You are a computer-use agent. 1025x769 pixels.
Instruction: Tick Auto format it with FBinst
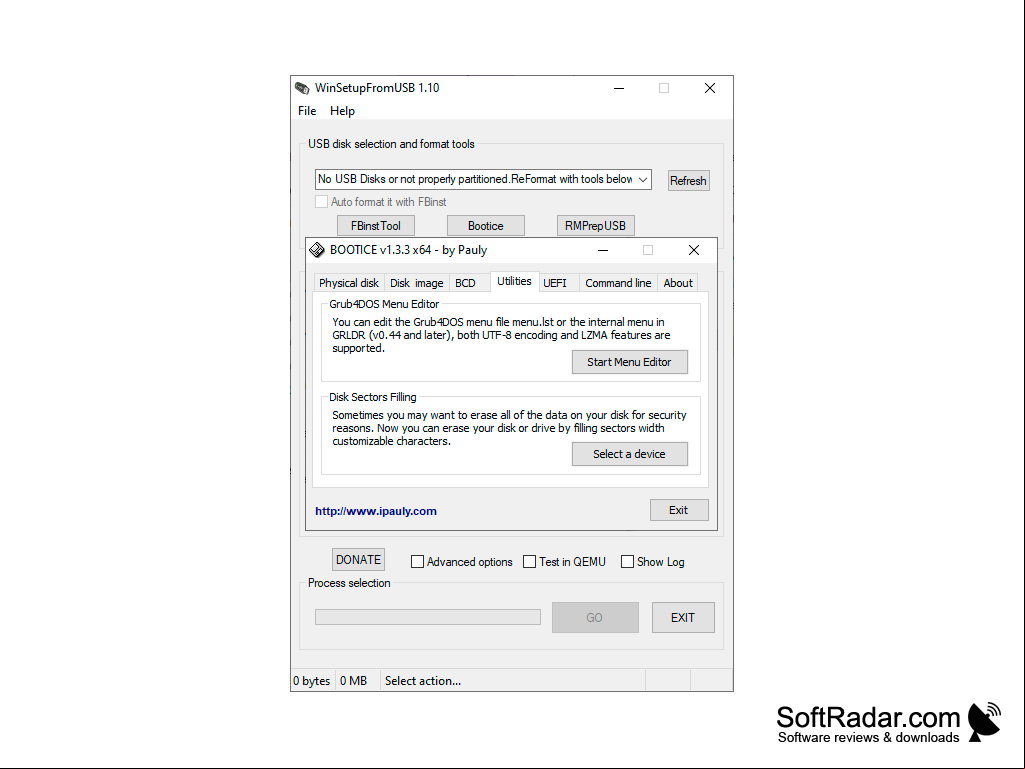[321, 201]
